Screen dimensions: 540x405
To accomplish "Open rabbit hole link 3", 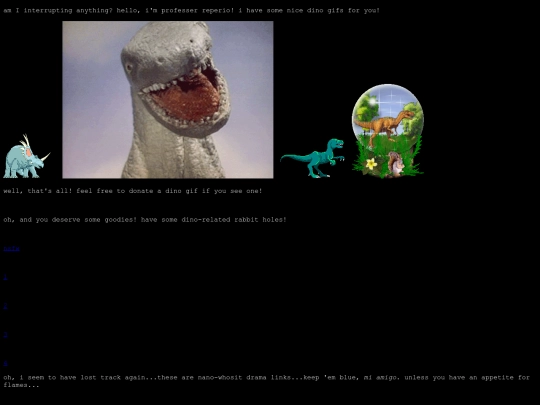I will (x=5, y=334).
